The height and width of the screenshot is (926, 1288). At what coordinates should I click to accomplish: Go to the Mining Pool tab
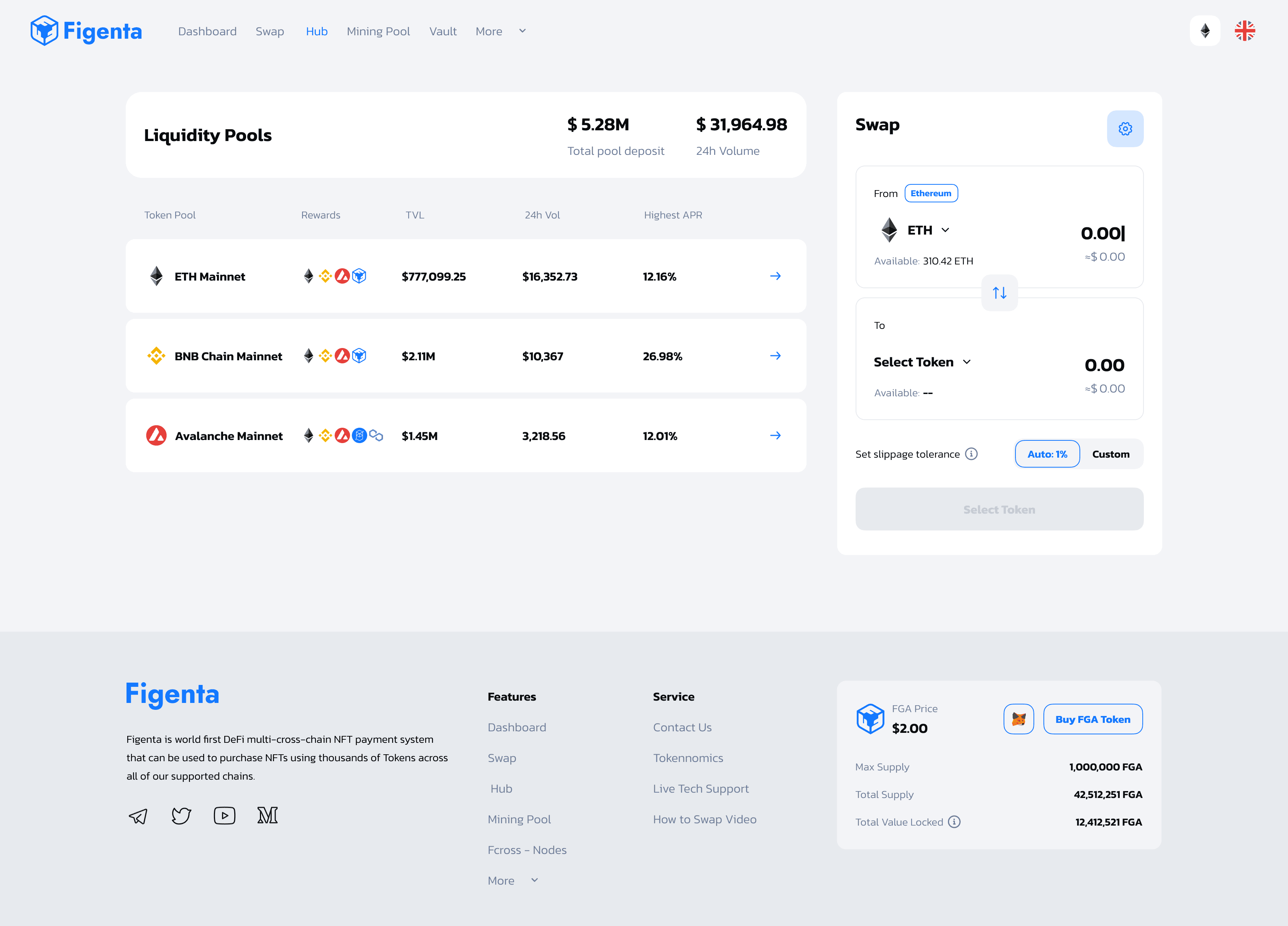coord(378,31)
